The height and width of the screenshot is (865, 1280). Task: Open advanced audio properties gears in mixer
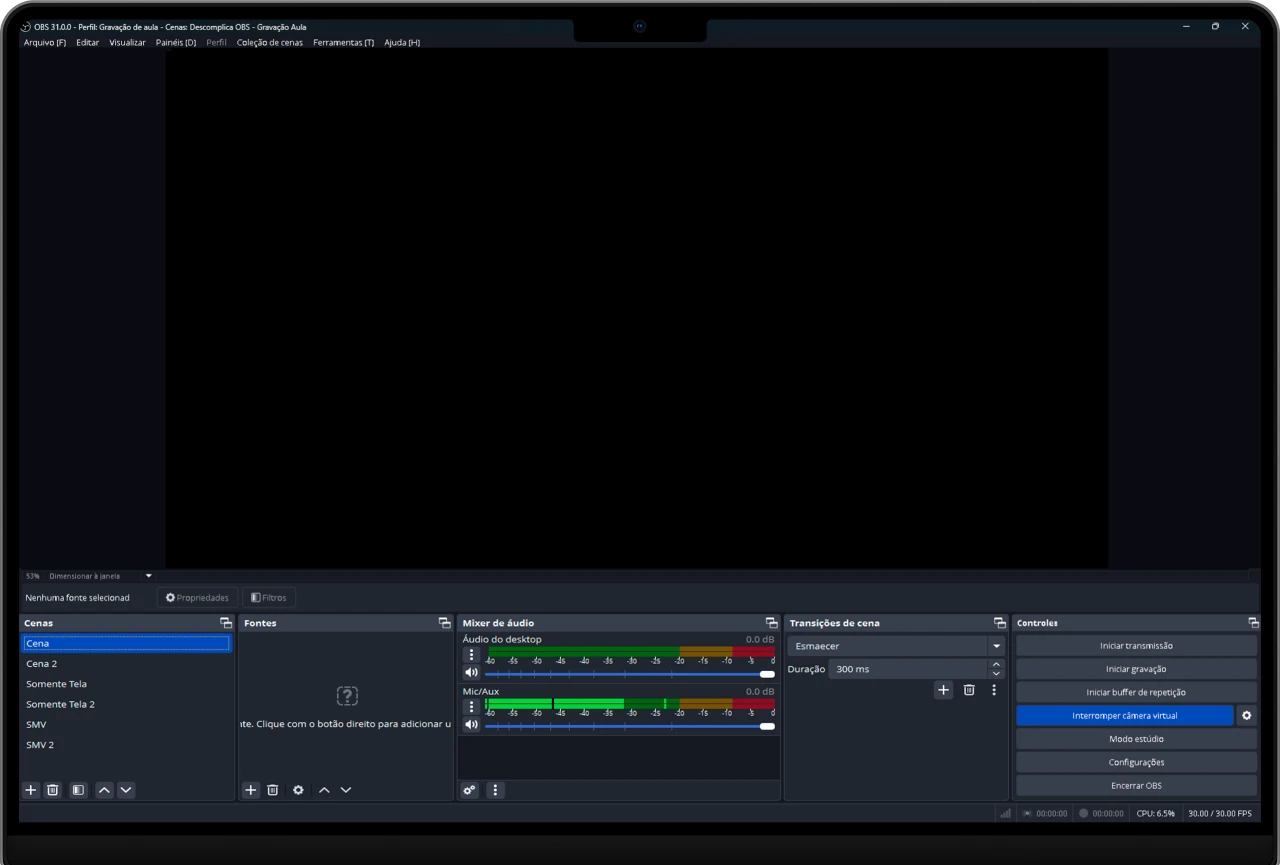pyautogui.click(x=469, y=790)
